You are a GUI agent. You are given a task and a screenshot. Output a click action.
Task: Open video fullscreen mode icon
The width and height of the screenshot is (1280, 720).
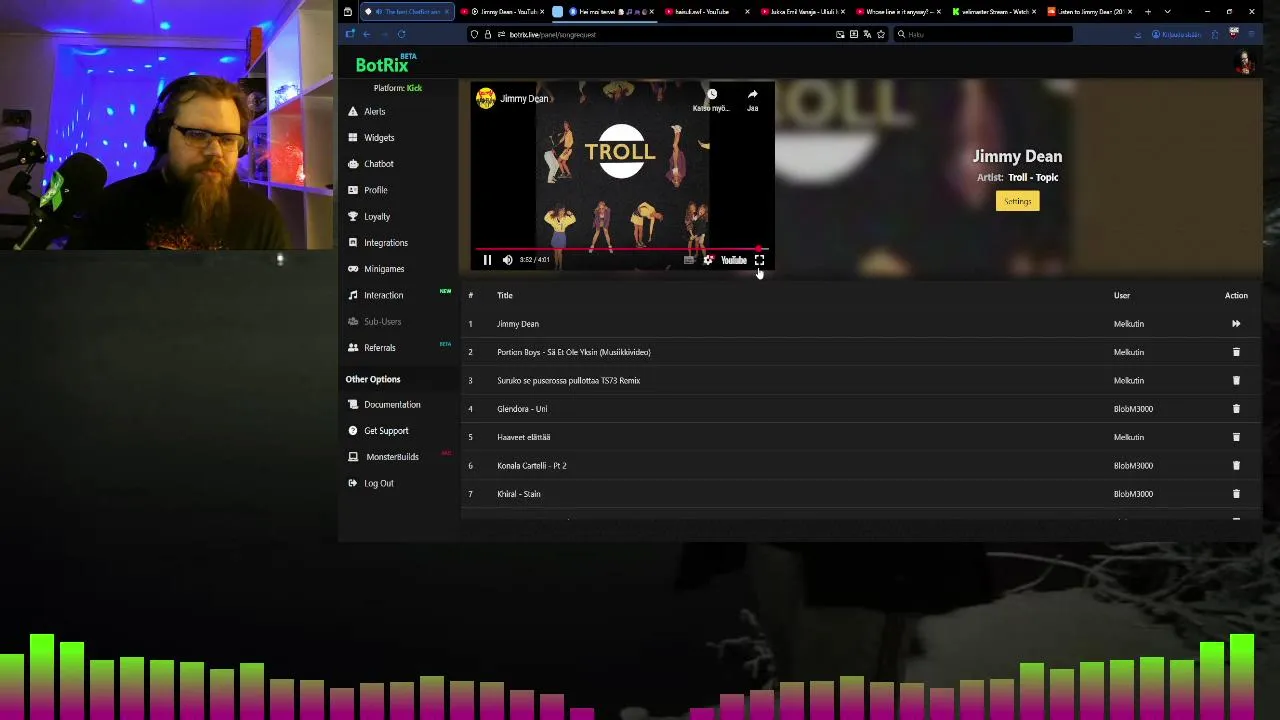pyautogui.click(x=759, y=260)
